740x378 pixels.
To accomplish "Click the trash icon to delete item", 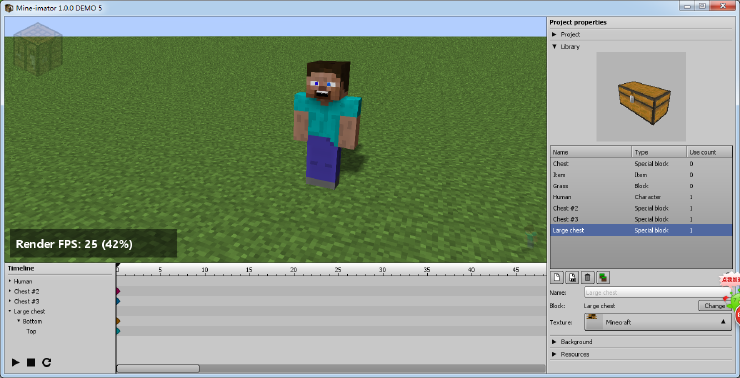I will point(587,277).
